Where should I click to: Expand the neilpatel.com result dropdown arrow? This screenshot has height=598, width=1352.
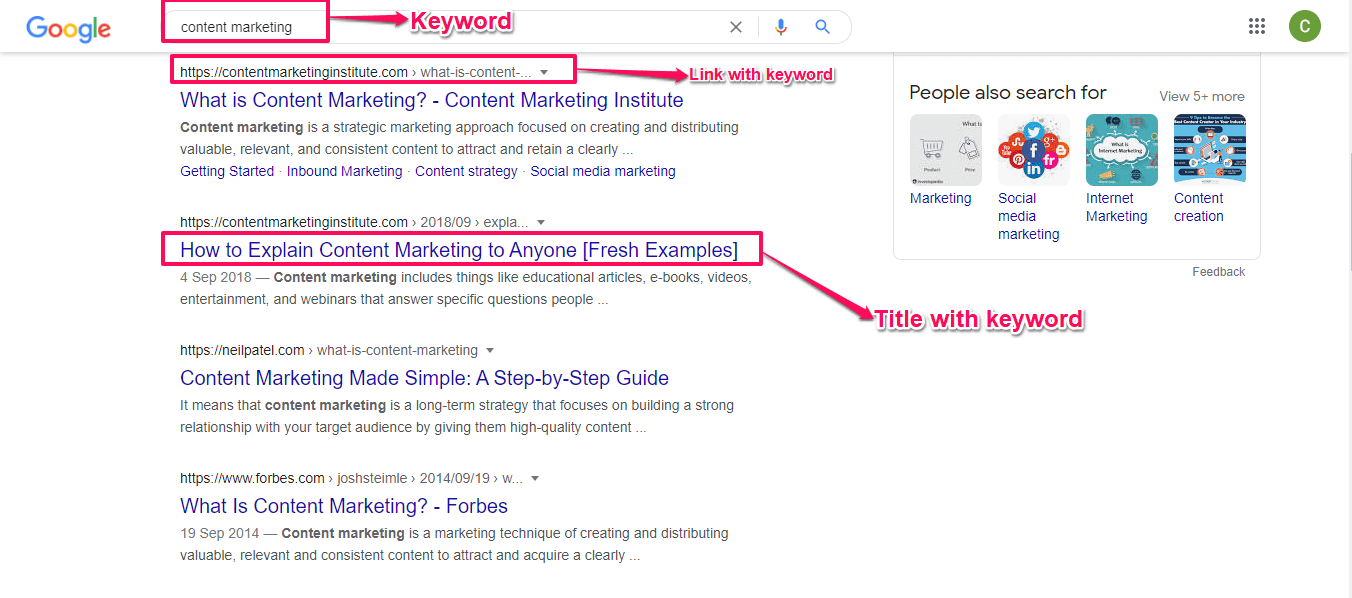pos(489,350)
